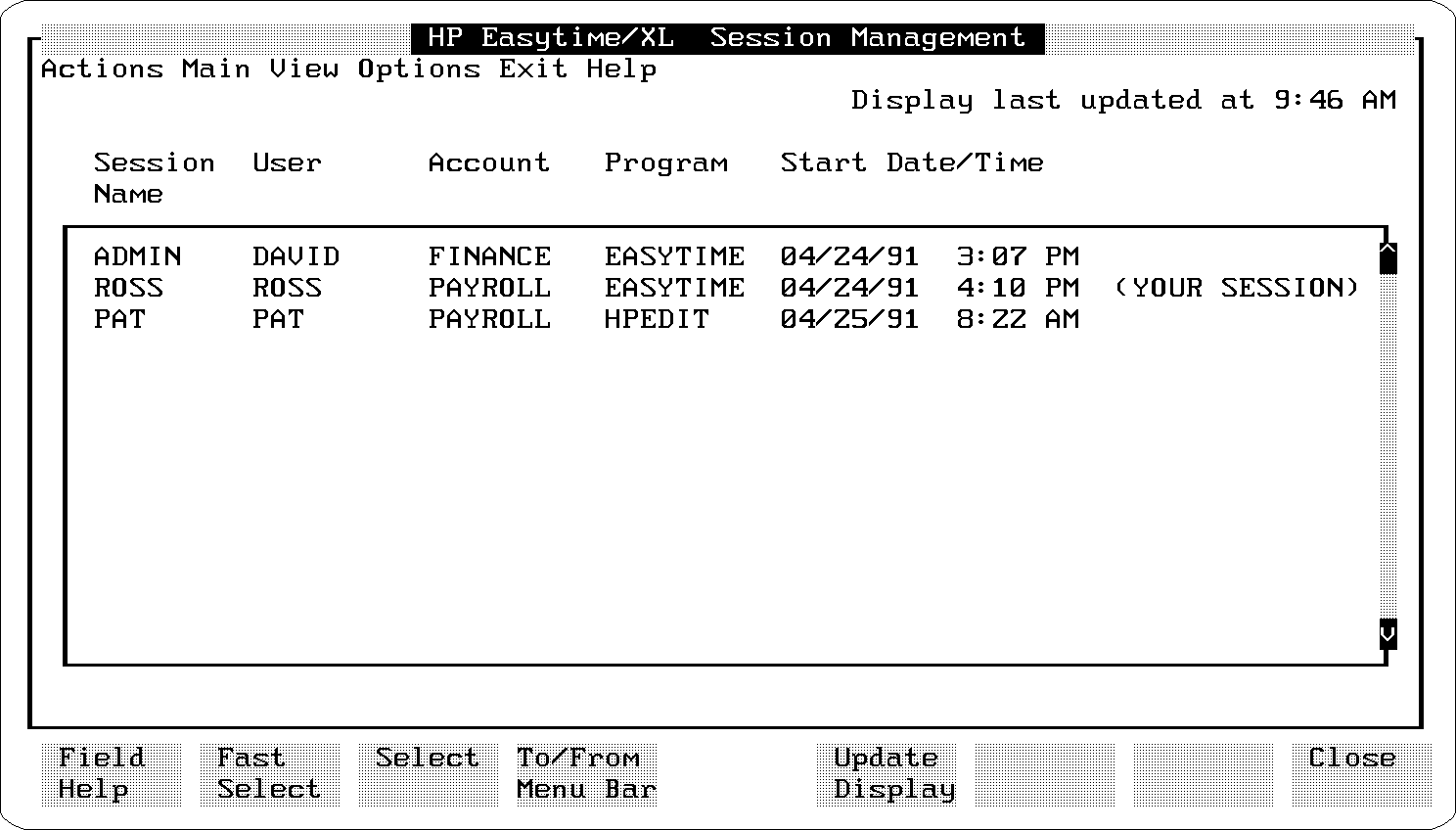Click the Start Date/Time column header
This screenshot has height=830, width=1456.
[x=911, y=163]
